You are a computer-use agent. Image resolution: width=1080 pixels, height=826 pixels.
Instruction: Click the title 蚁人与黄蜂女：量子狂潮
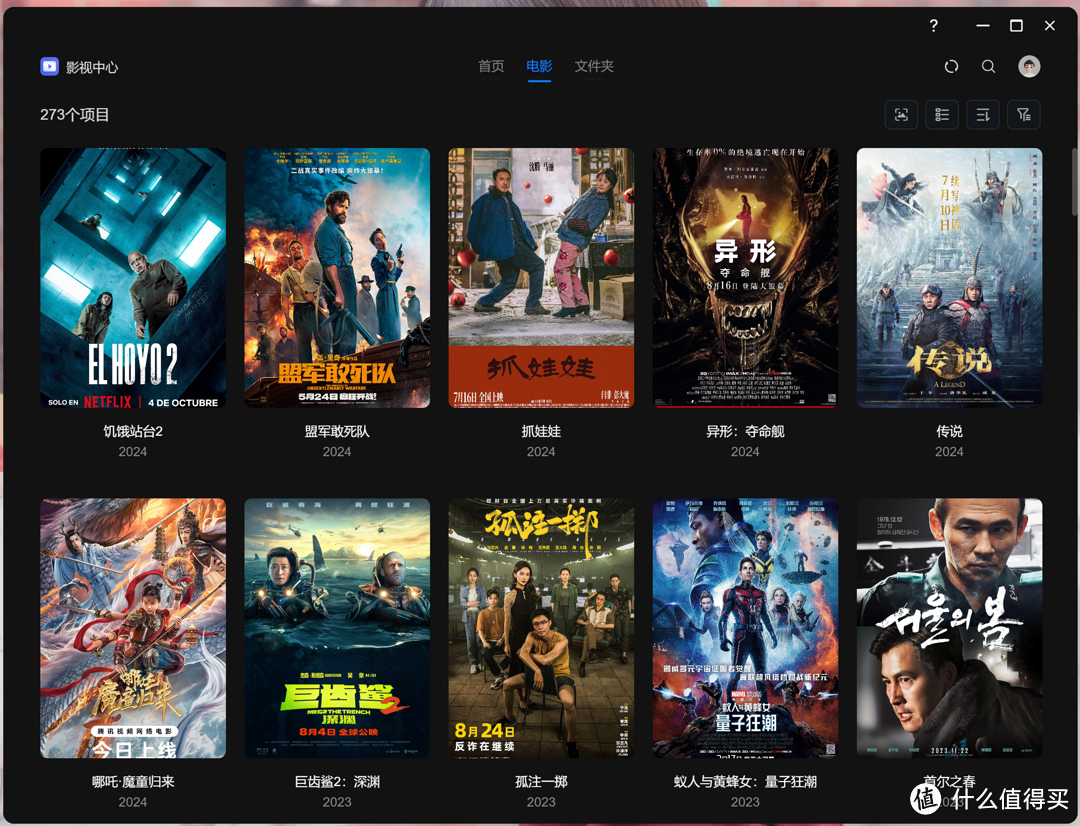coord(745,782)
